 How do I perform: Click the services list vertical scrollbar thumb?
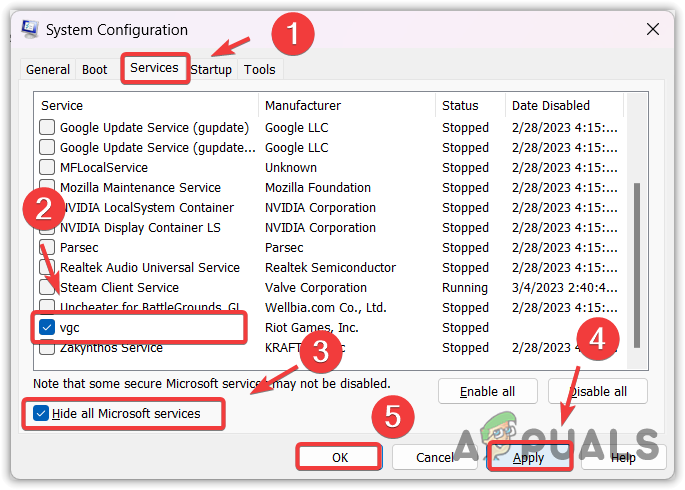(x=637, y=266)
